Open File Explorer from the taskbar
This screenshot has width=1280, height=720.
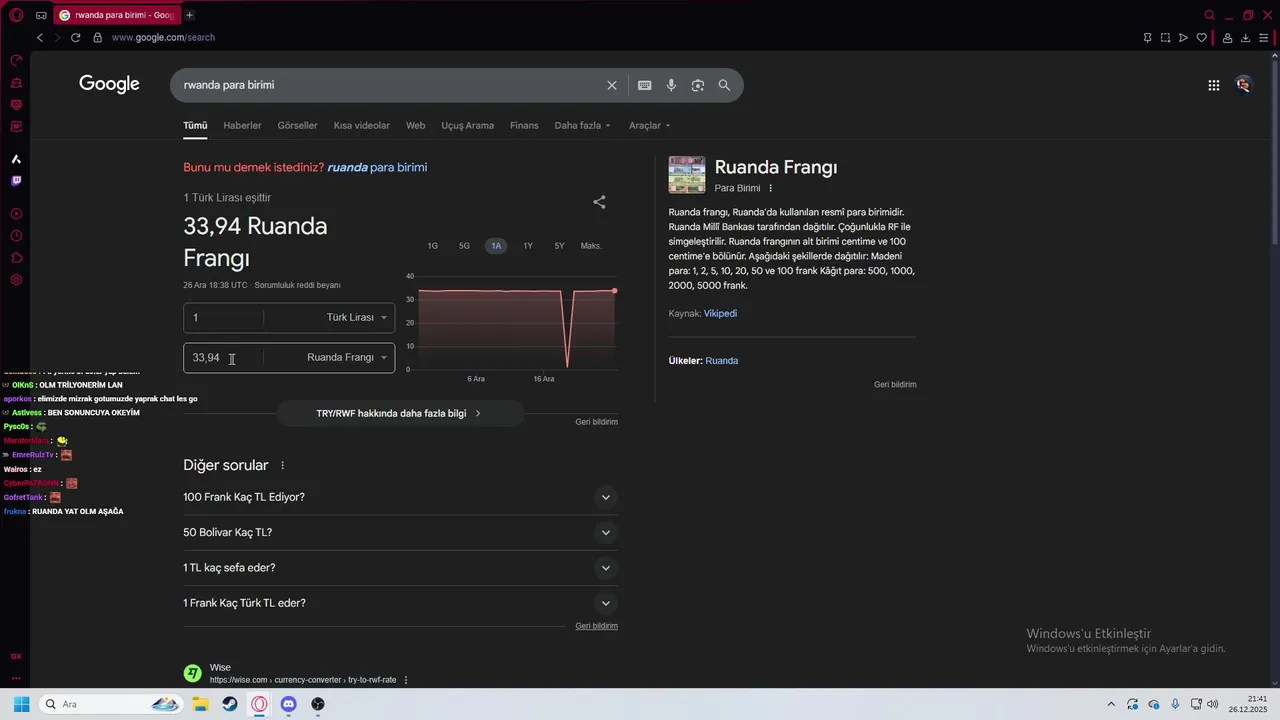click(x=200, y=704)
